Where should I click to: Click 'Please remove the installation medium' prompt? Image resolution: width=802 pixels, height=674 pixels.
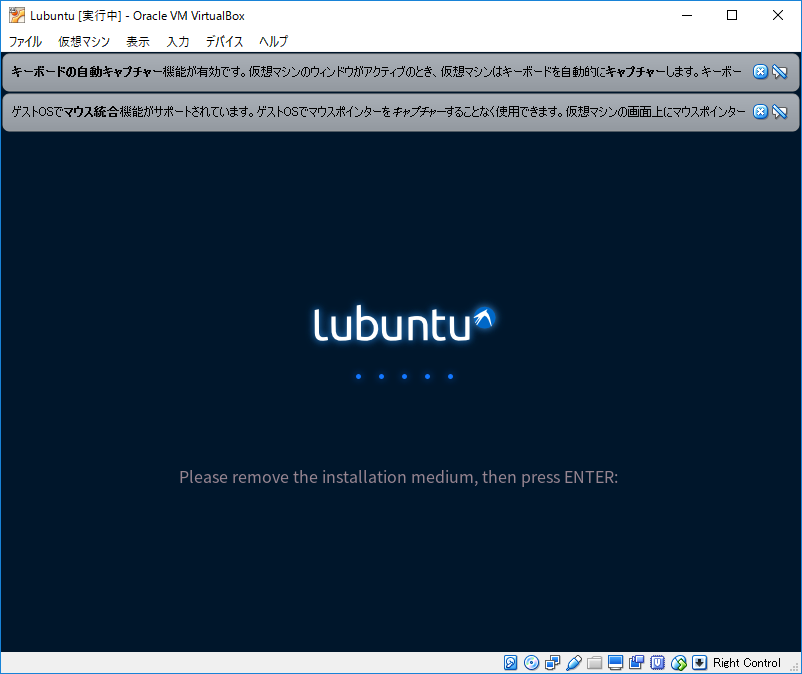point(398,477)
